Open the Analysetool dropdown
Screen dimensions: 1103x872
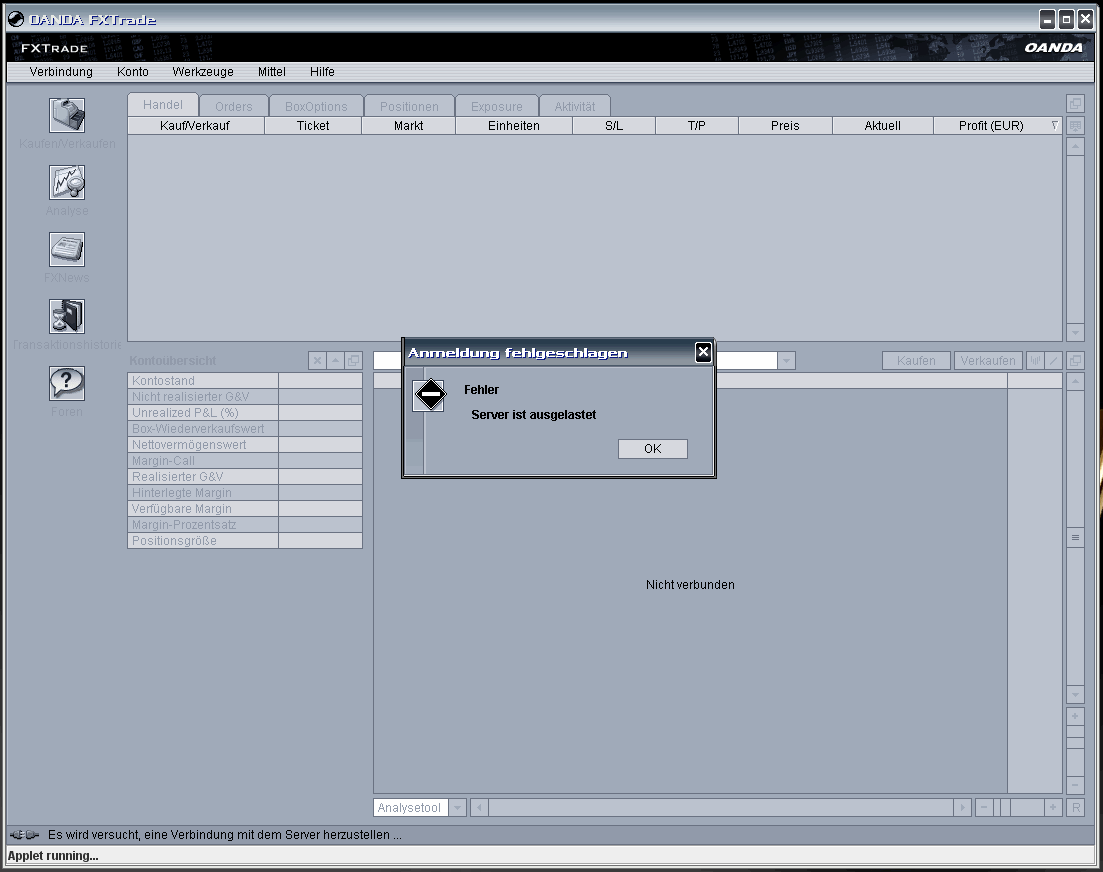click(457, 807)
